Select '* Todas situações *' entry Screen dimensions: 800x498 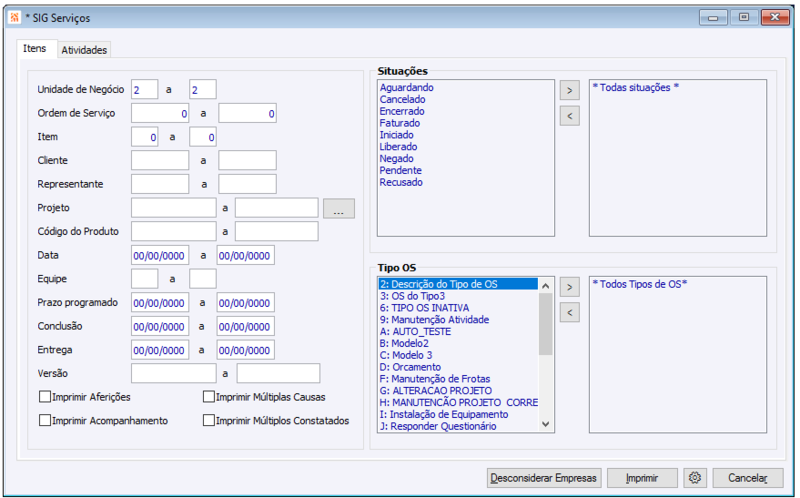(636, 87)
